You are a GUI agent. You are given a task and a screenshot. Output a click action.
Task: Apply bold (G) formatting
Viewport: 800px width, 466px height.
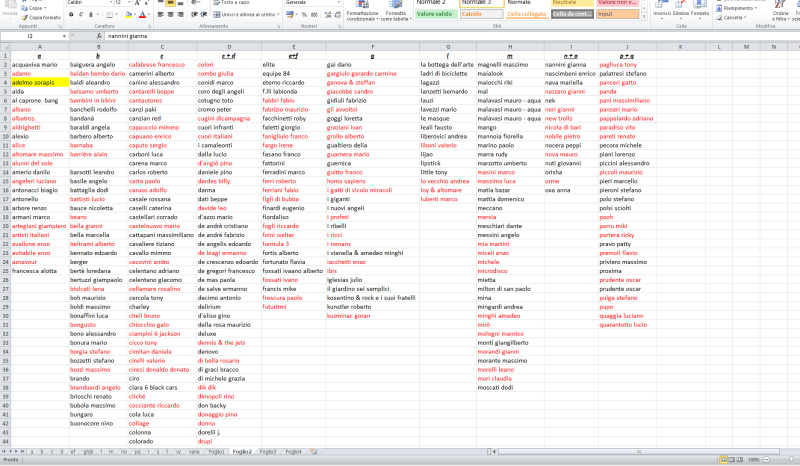point(71,15)
